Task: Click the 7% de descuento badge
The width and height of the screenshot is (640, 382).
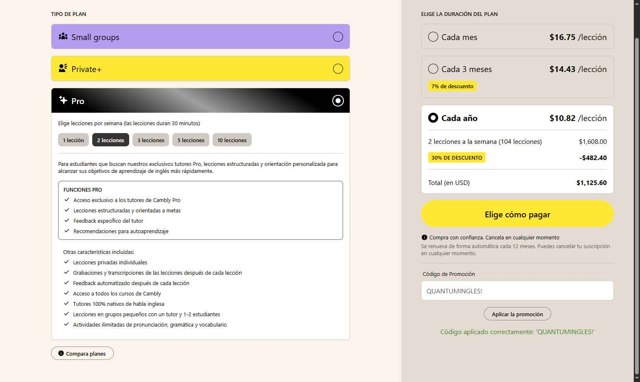Action: (452, 86)
